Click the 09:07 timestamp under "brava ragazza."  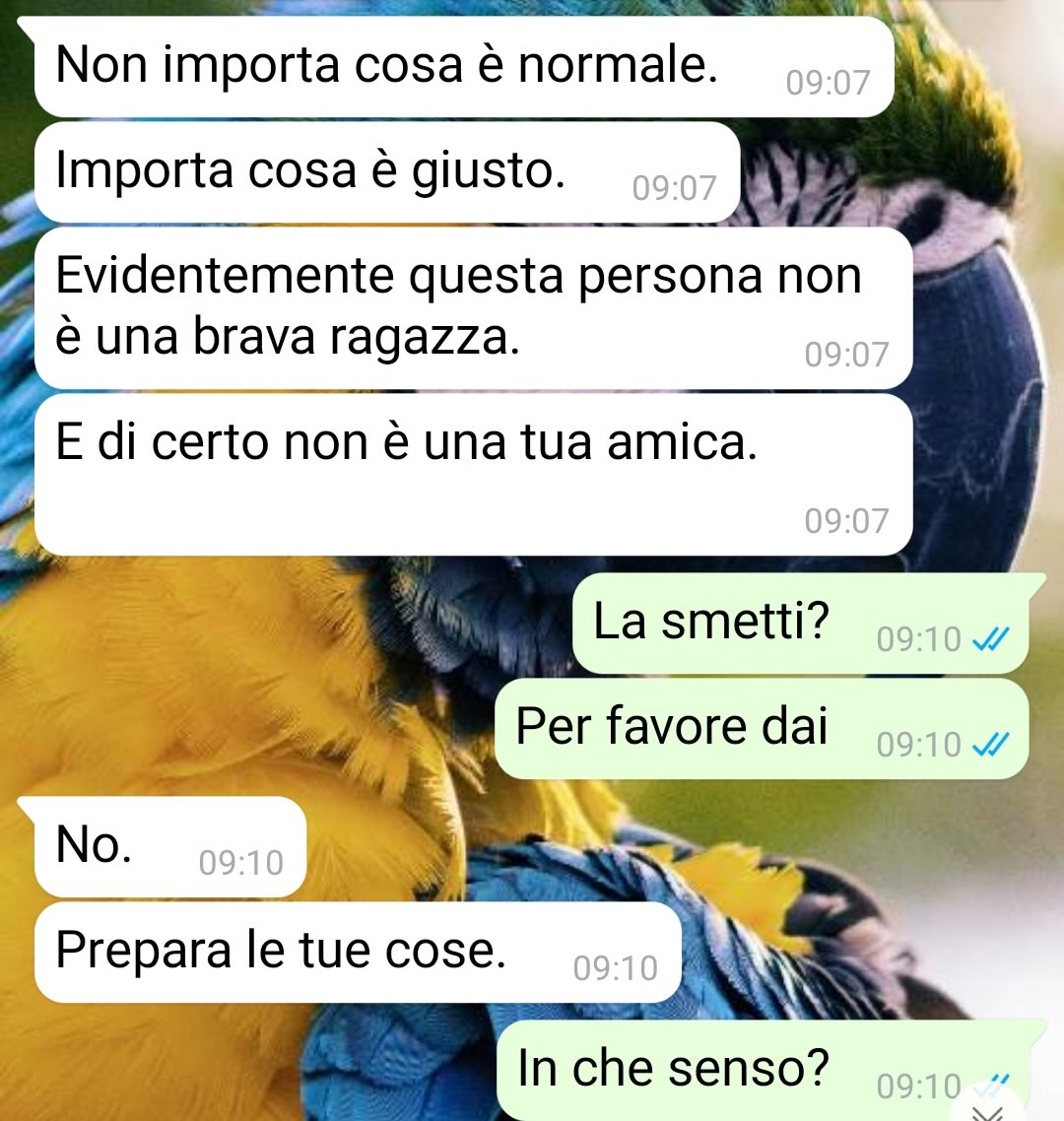[846, 355]
